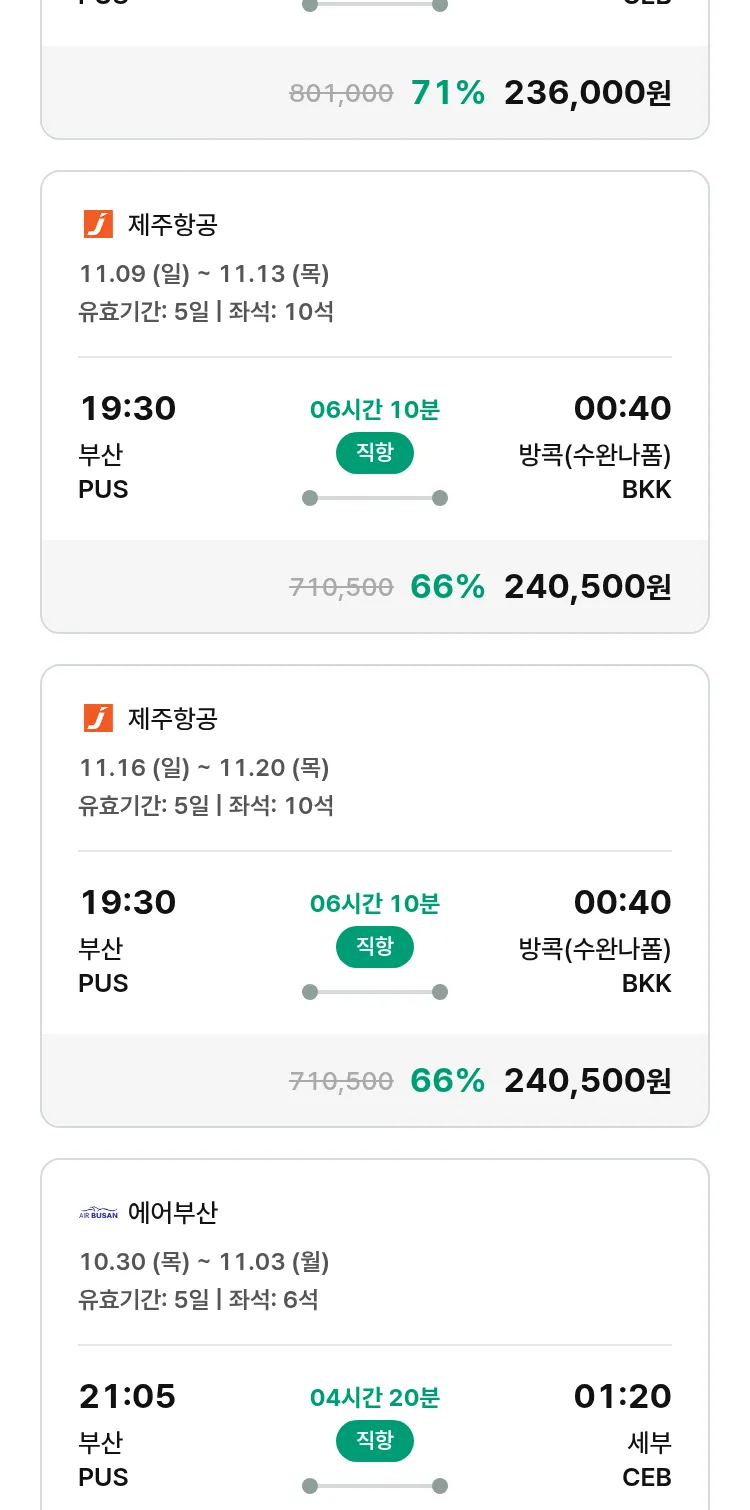Click the route line on the 11.09 Bangkok flight
The image size is (750, 1510).
click(x=374, y=498)
